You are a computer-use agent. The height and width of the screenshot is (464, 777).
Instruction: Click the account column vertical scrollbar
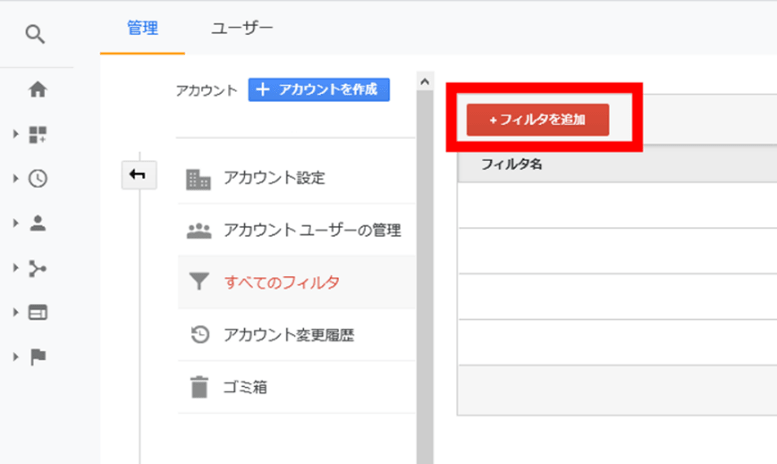[x=425, y=277]
